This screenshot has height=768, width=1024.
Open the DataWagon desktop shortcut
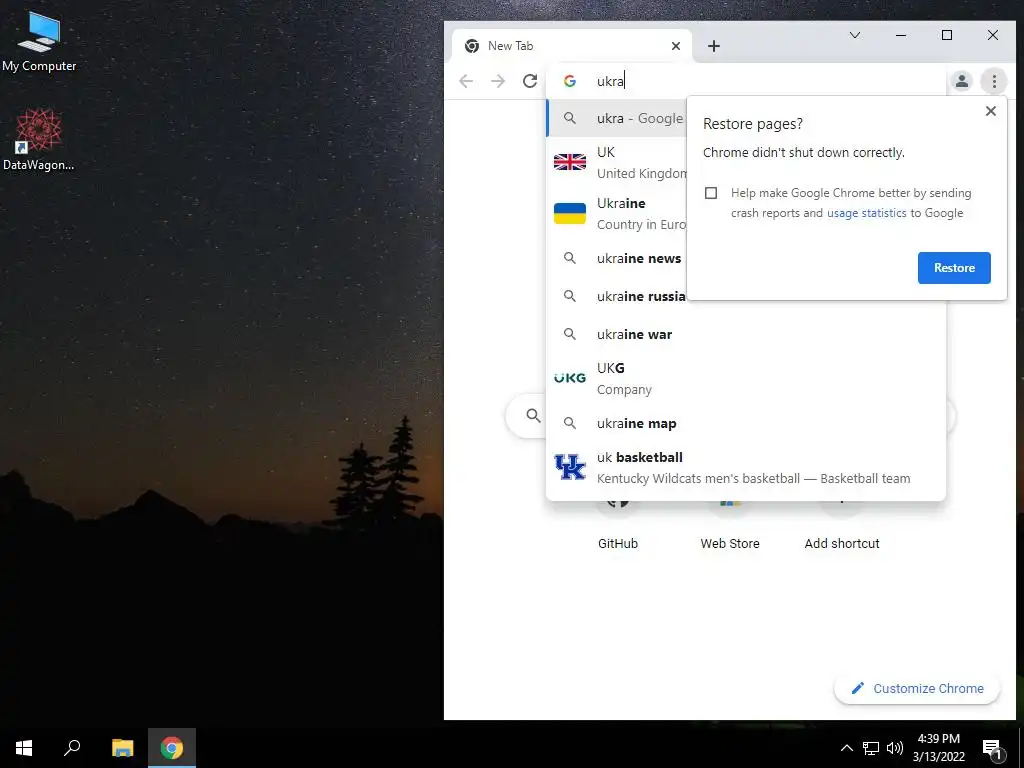click(39, 140)
